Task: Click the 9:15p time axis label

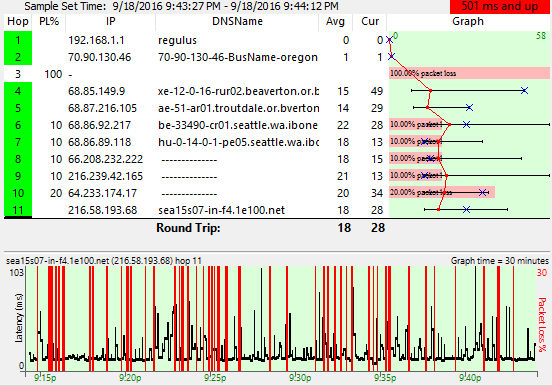Action: point(45,378)
